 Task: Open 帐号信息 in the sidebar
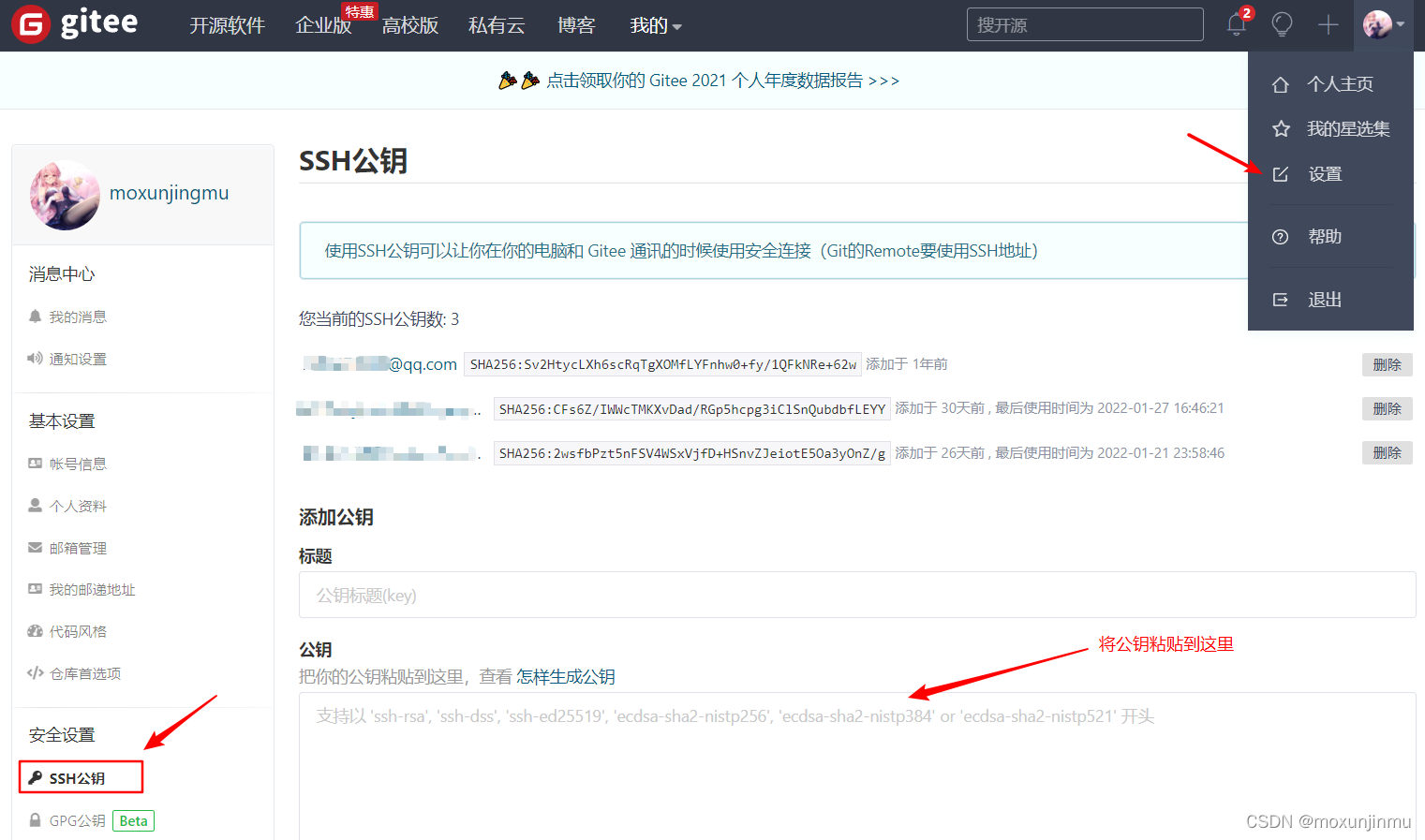coord(78,464)
